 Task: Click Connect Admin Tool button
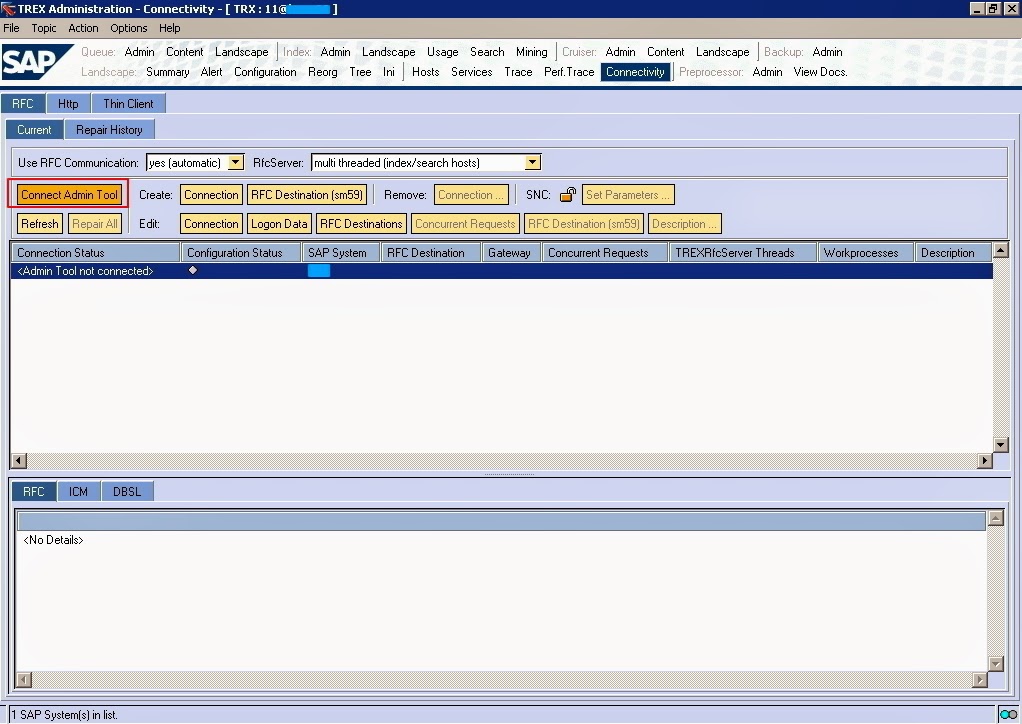pyautogui.click(x=69, y=194)
